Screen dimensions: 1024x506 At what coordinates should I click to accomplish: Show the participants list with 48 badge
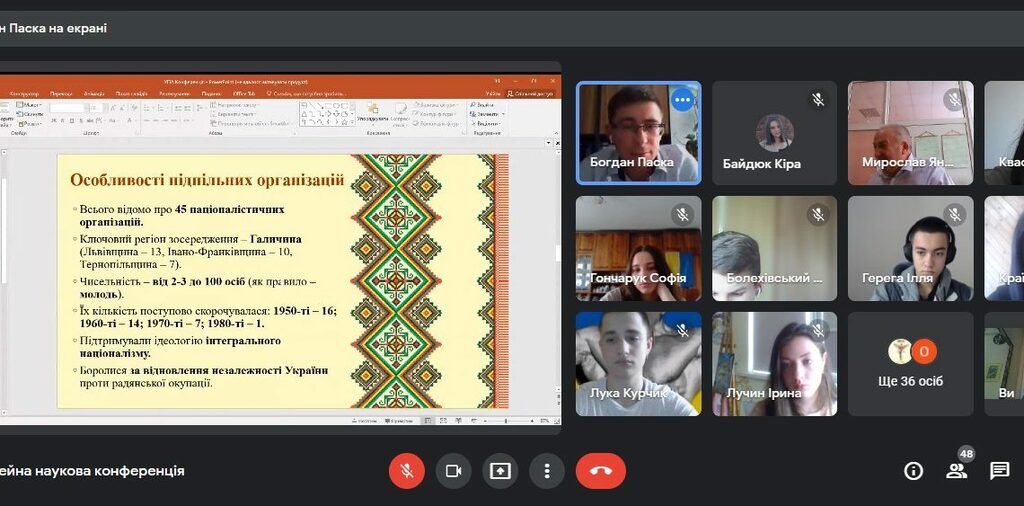(x=957, y=471)
